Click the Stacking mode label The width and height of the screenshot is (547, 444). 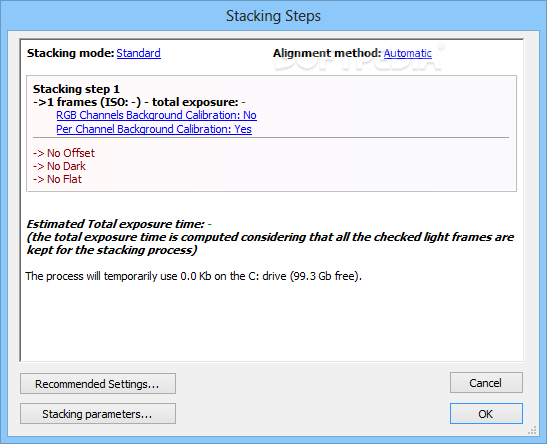[x=70, y=53]
